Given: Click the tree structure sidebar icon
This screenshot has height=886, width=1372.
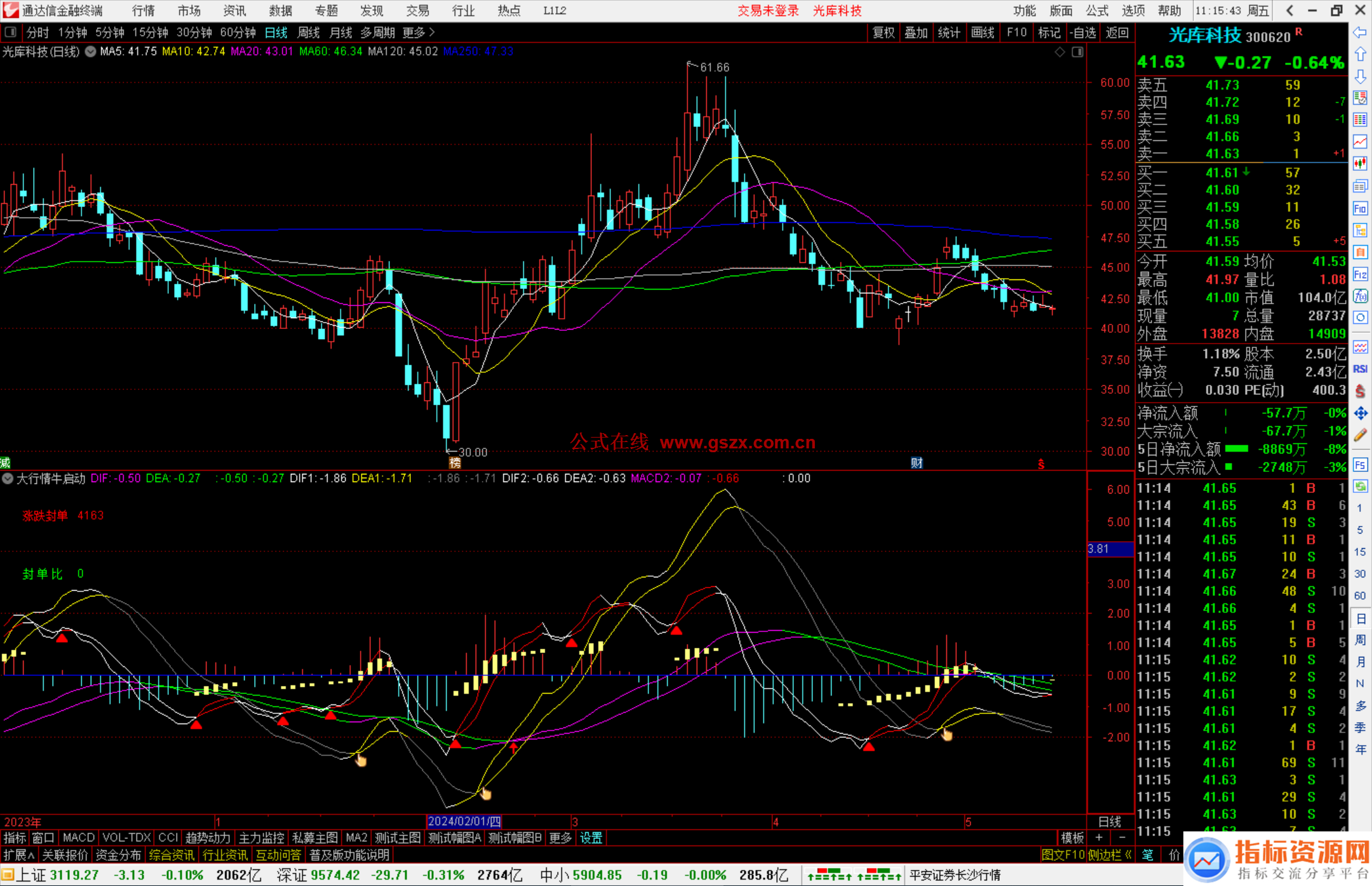Looking at the screenshot, I should coord(1360,230).
